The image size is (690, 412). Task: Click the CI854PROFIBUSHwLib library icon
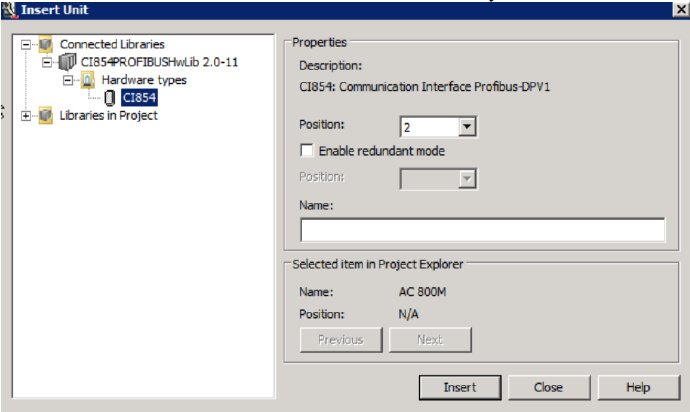pos(68,62)
